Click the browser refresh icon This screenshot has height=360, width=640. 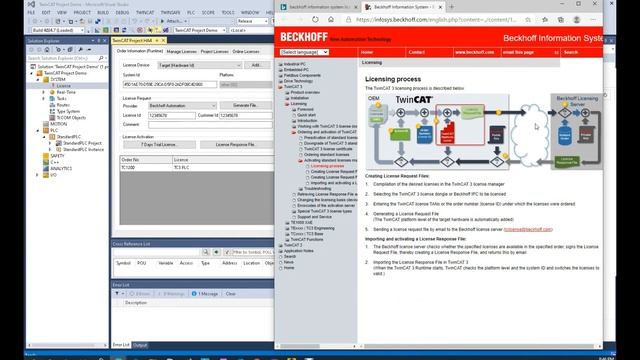315,19
